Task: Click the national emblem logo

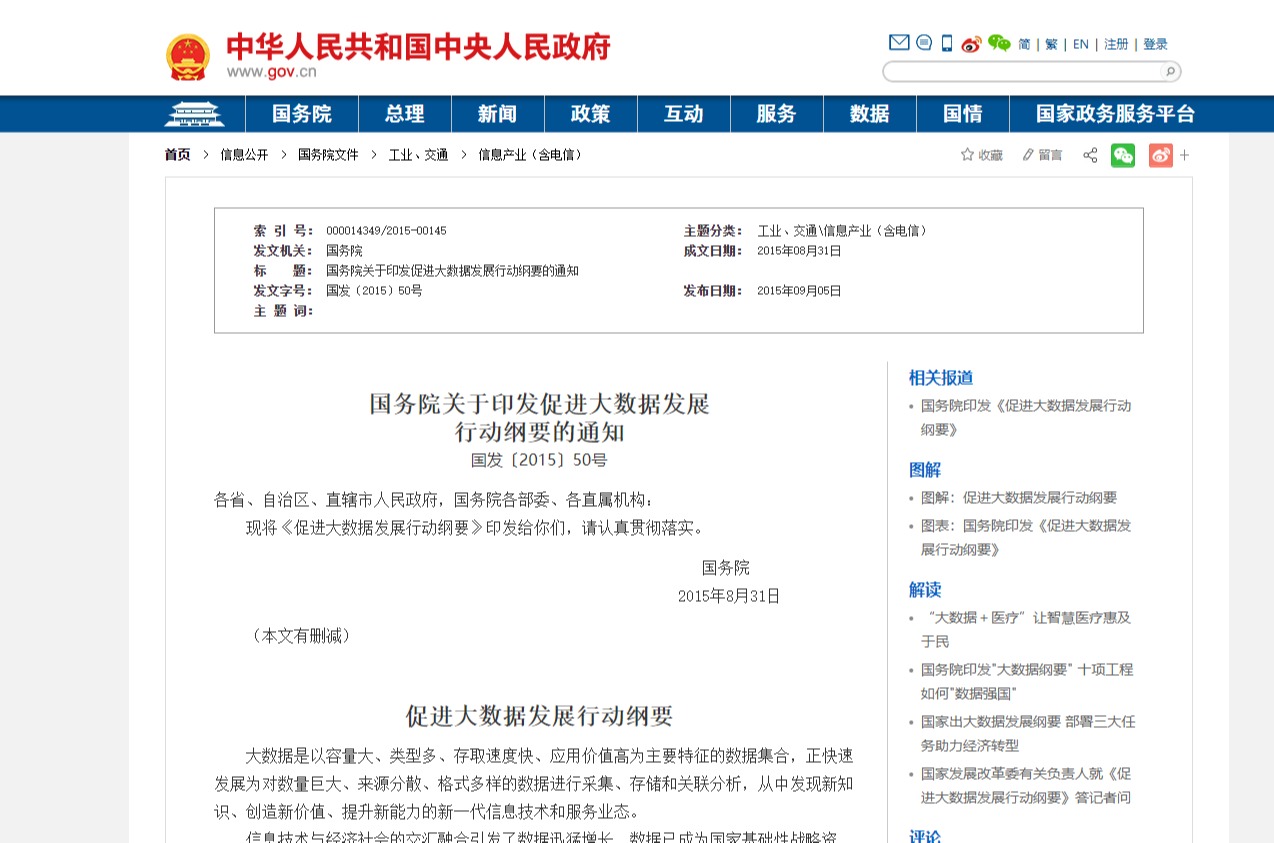Action: pyautogui.click(x=188, y=57)
